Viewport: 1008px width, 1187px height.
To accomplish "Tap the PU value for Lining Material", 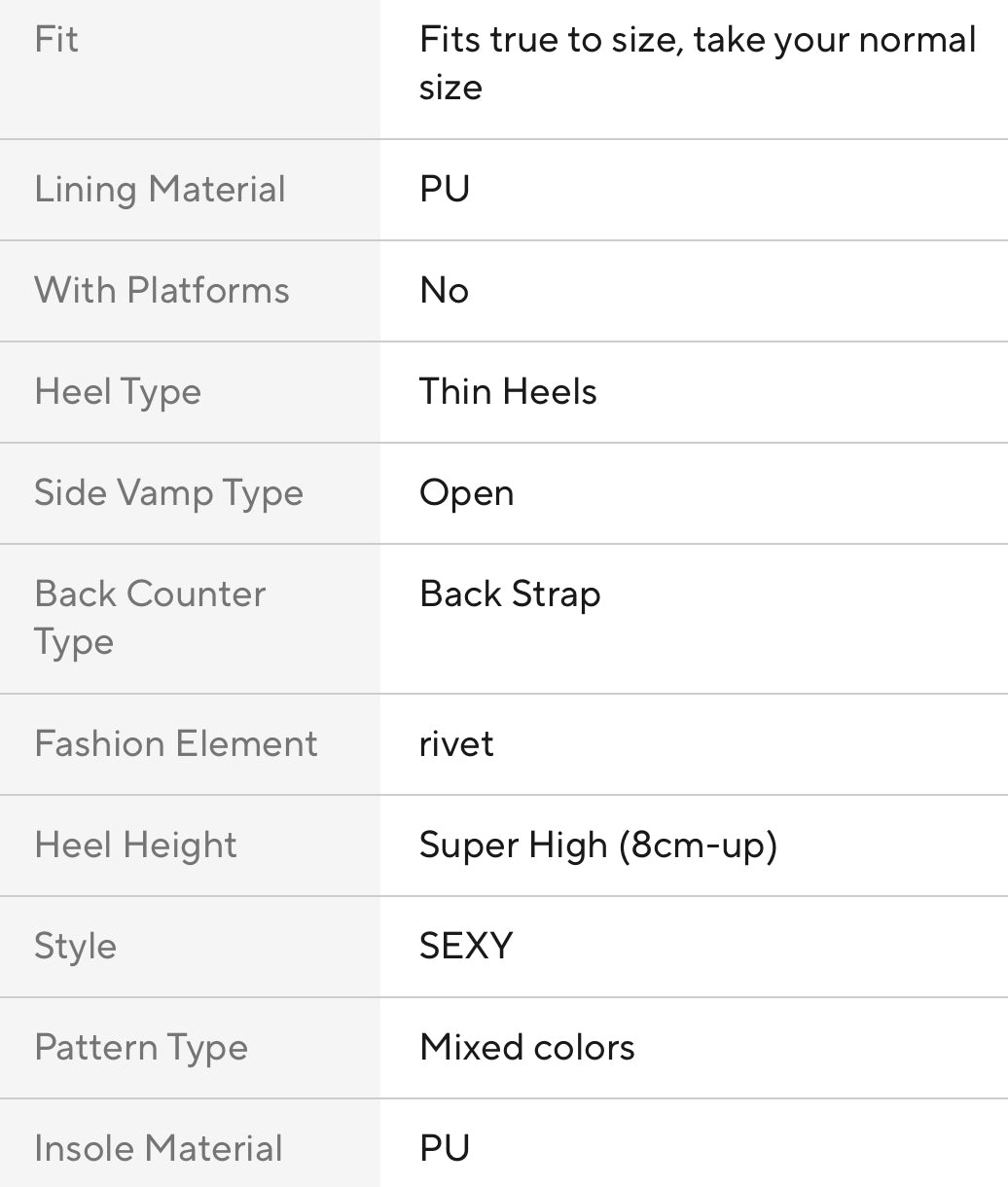I will 445,190.
